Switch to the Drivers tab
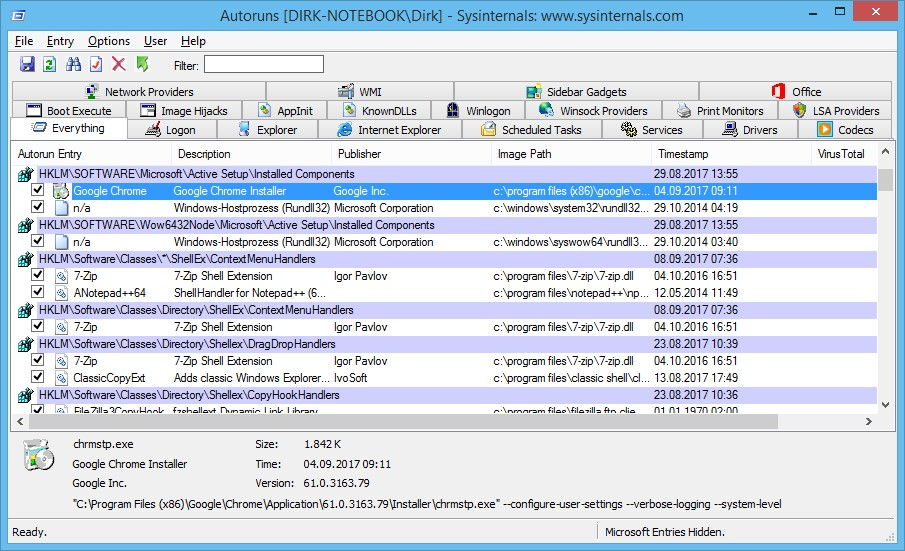Screen dimensions: 905x551 [x=750, y=130]
